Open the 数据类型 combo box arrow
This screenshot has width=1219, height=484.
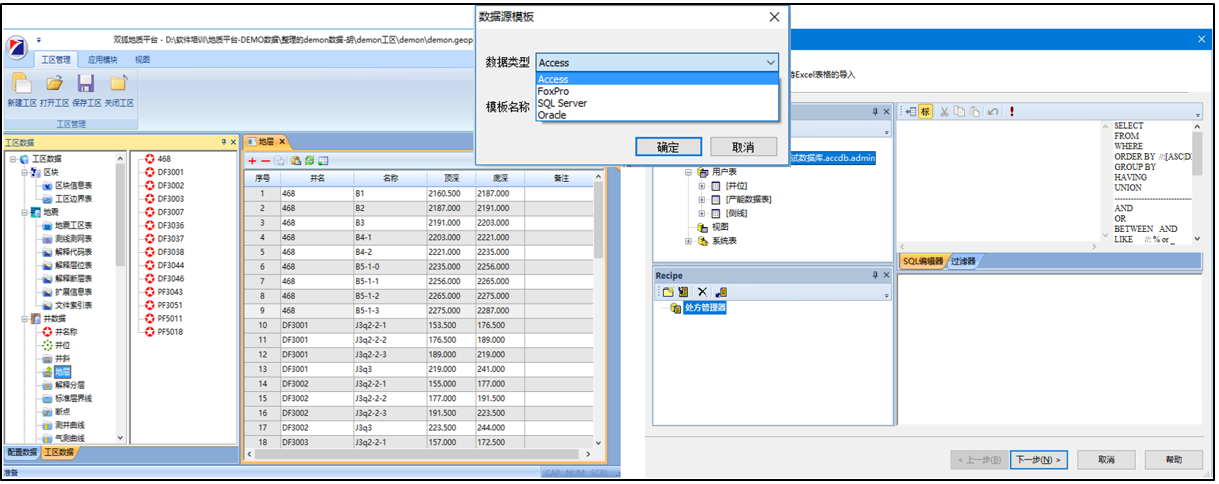(x=769, y=63)
